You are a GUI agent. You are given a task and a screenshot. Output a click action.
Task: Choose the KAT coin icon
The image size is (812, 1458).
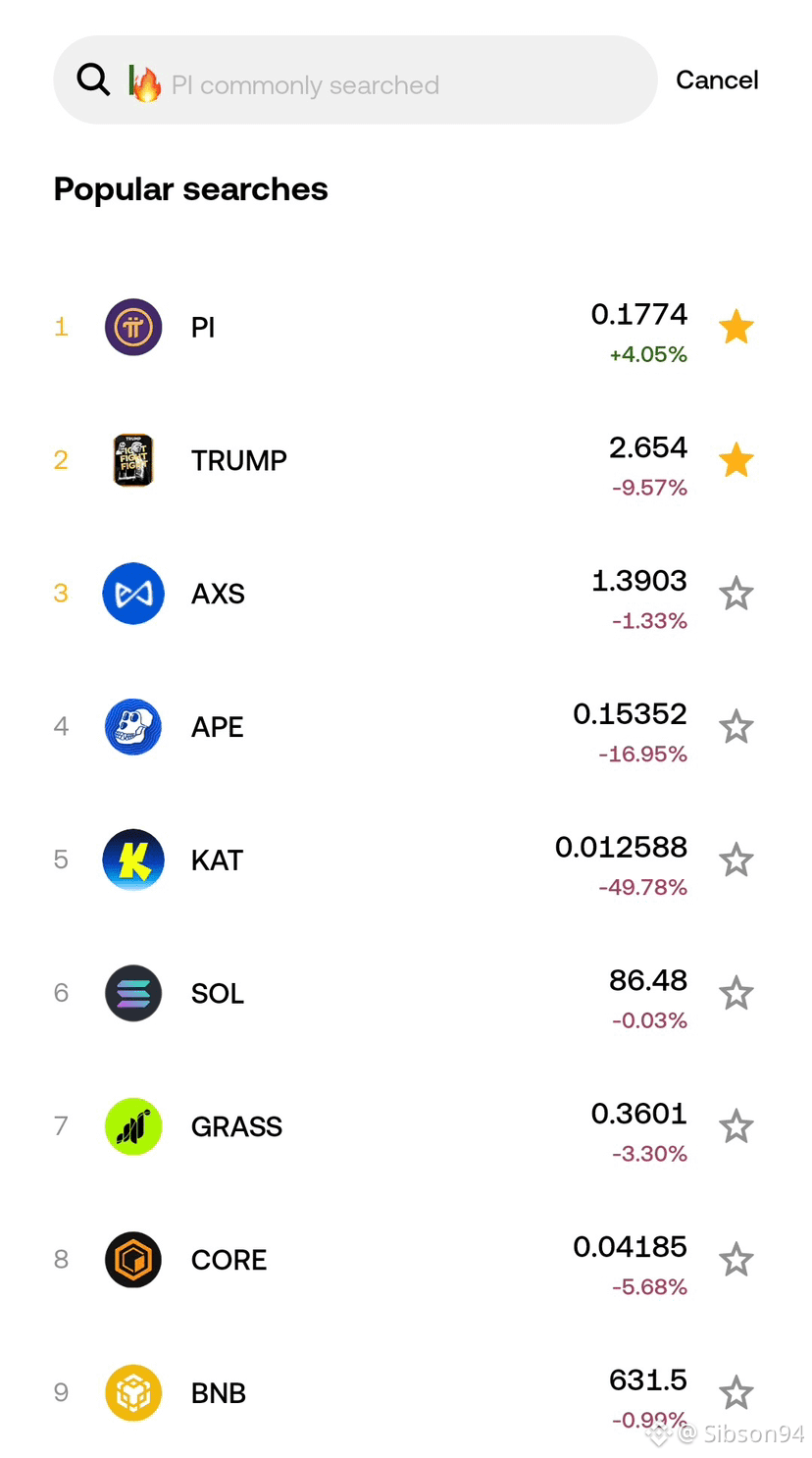point(133,860)
